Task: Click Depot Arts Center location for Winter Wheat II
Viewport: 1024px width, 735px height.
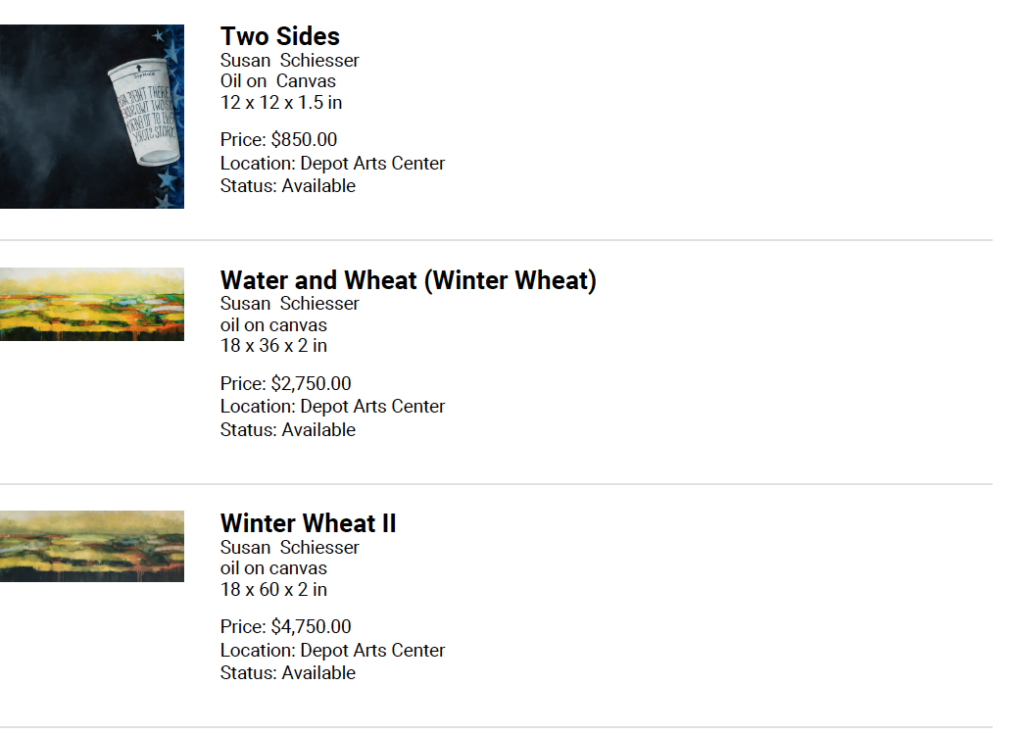Action: (x=372, y=650)
